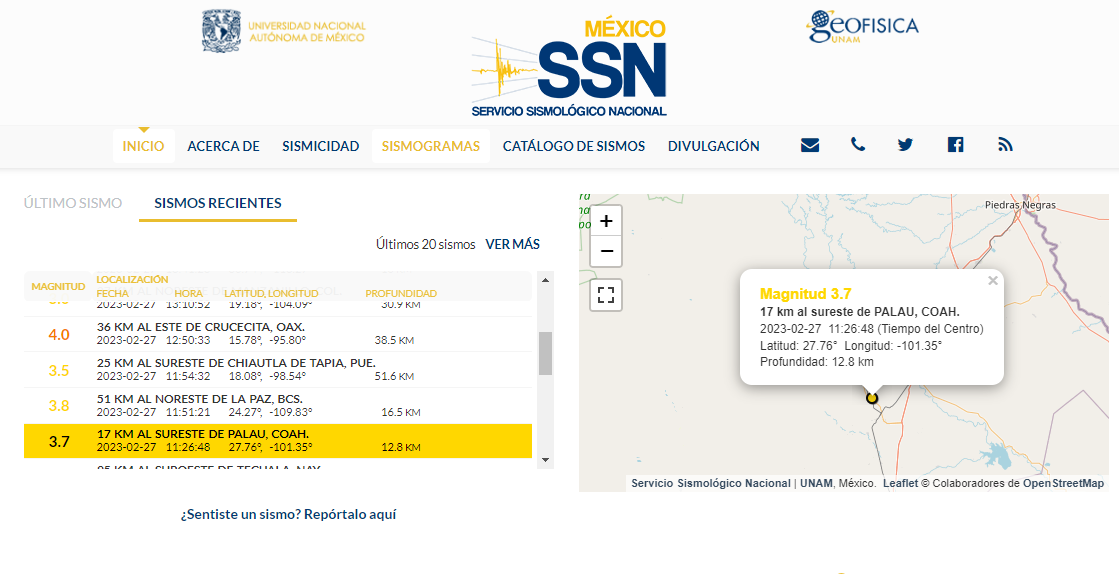1119x574 pixels.
Task: Click '¿Sentiste un sismo? Repórtalo aquí' link
Action: point(288,514)
